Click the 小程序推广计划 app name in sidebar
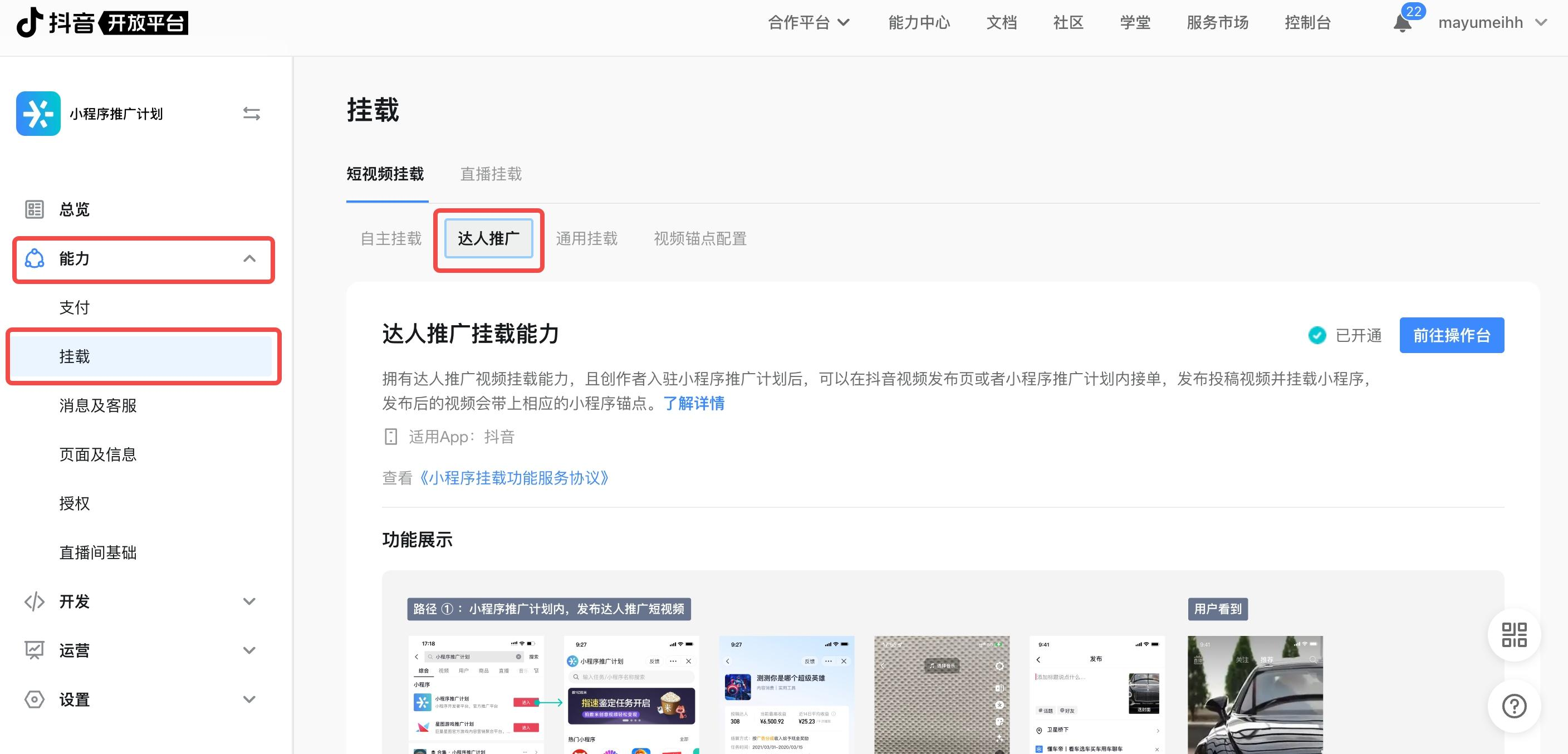 116,114
